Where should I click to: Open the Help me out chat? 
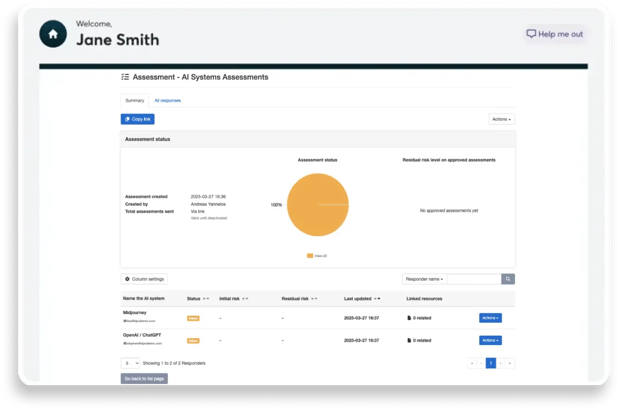(x=554, y=34)
